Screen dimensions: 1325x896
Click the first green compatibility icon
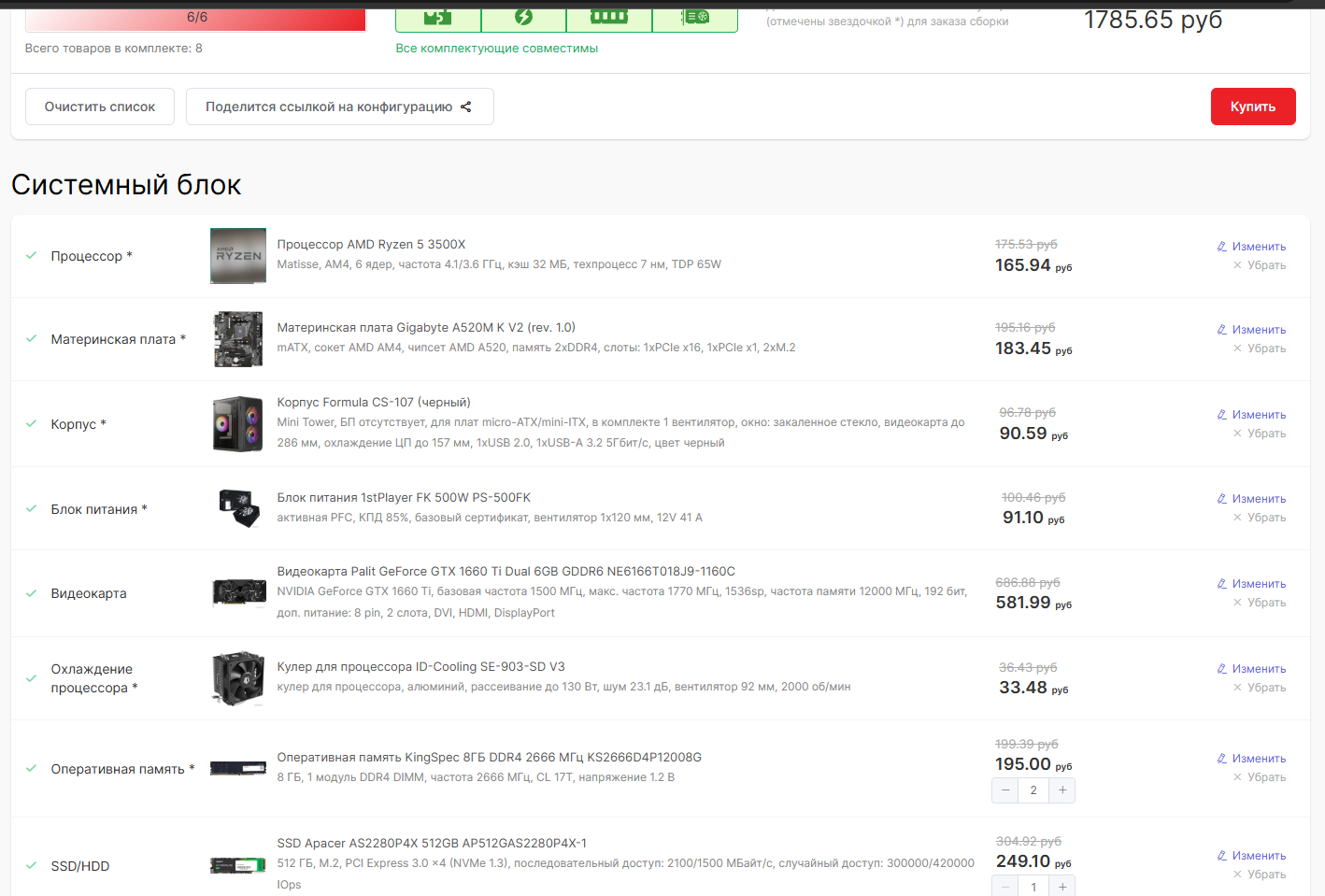[438, 19]
